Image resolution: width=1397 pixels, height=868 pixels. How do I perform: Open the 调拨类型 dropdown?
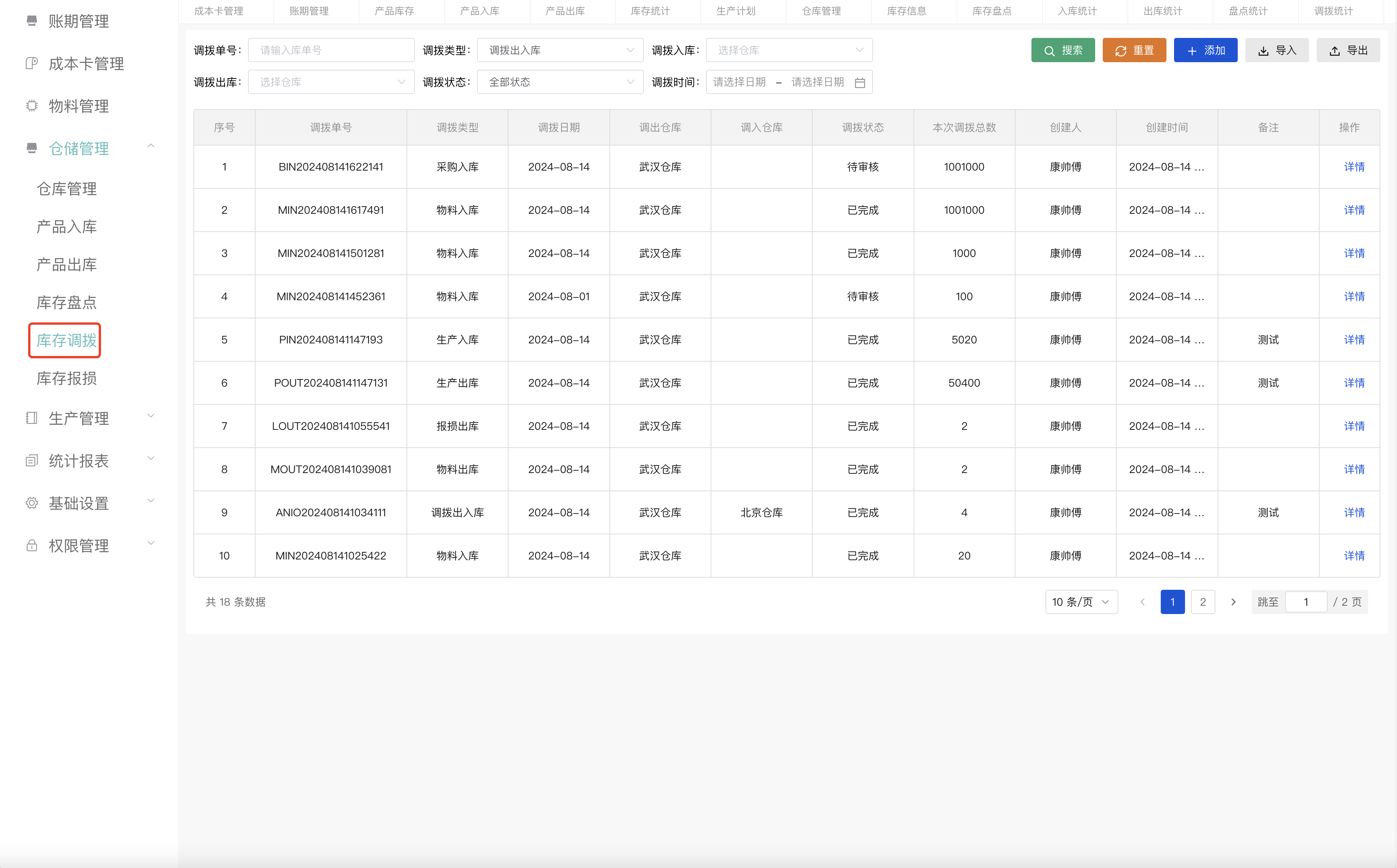(560, 50)
